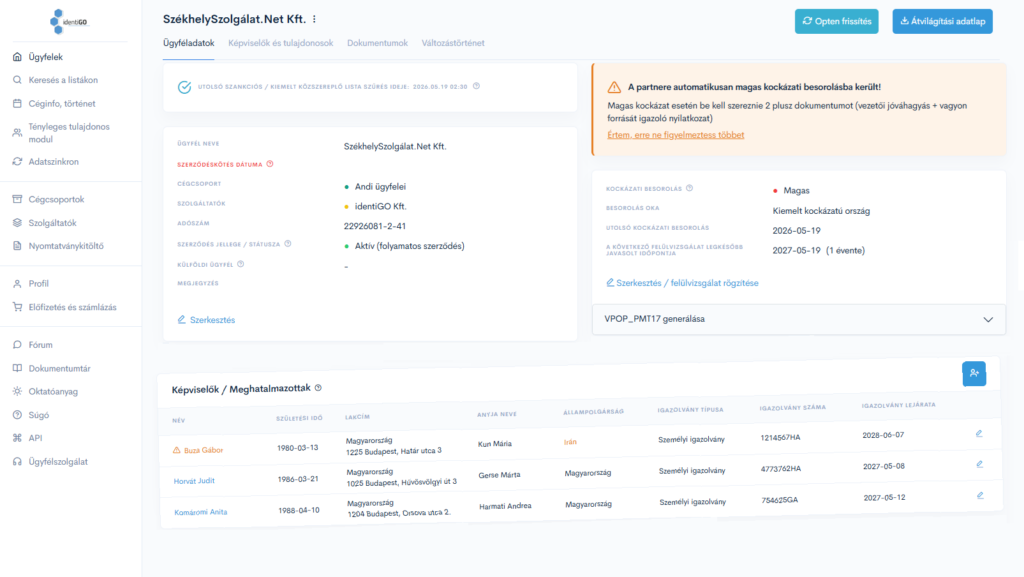
Task: Click the Magas risk rating value
Action: click(796, 191)
